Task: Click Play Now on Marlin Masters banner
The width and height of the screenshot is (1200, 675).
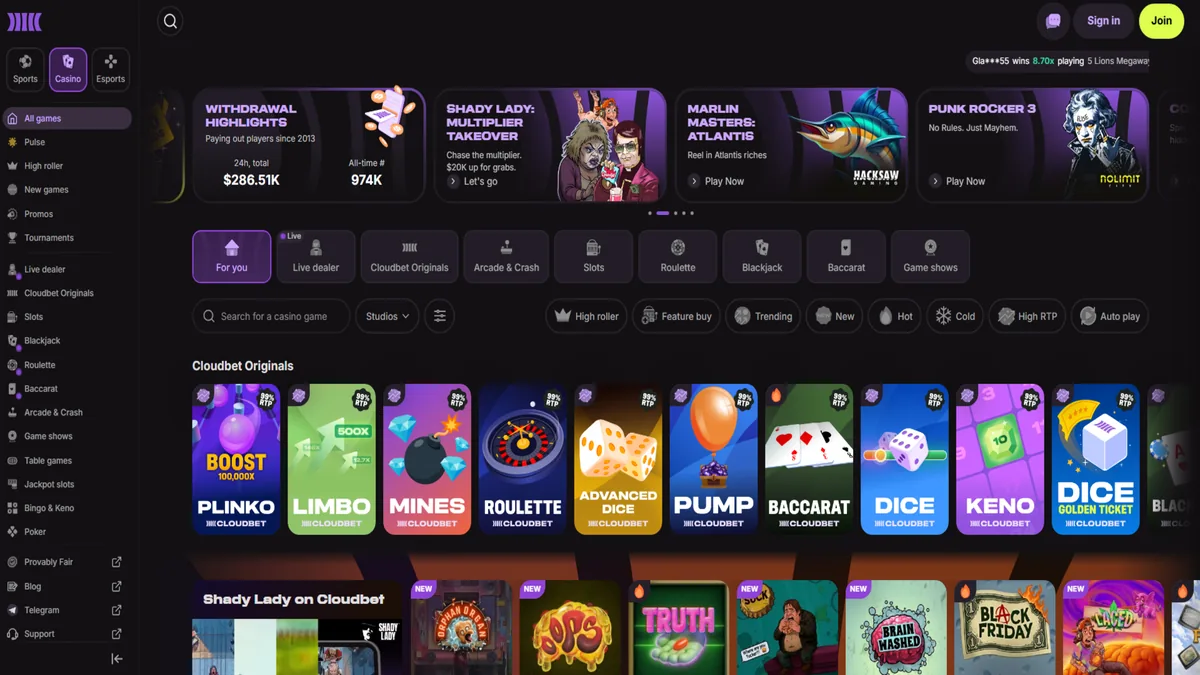Action: coord(716,181)
